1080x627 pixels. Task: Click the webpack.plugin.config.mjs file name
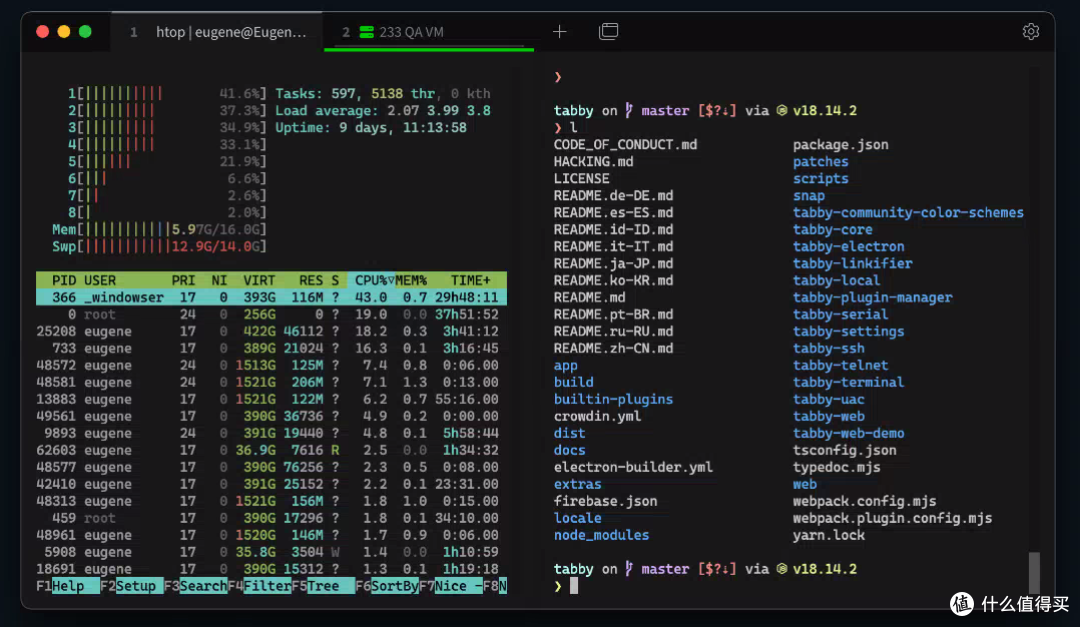(892, 518)
